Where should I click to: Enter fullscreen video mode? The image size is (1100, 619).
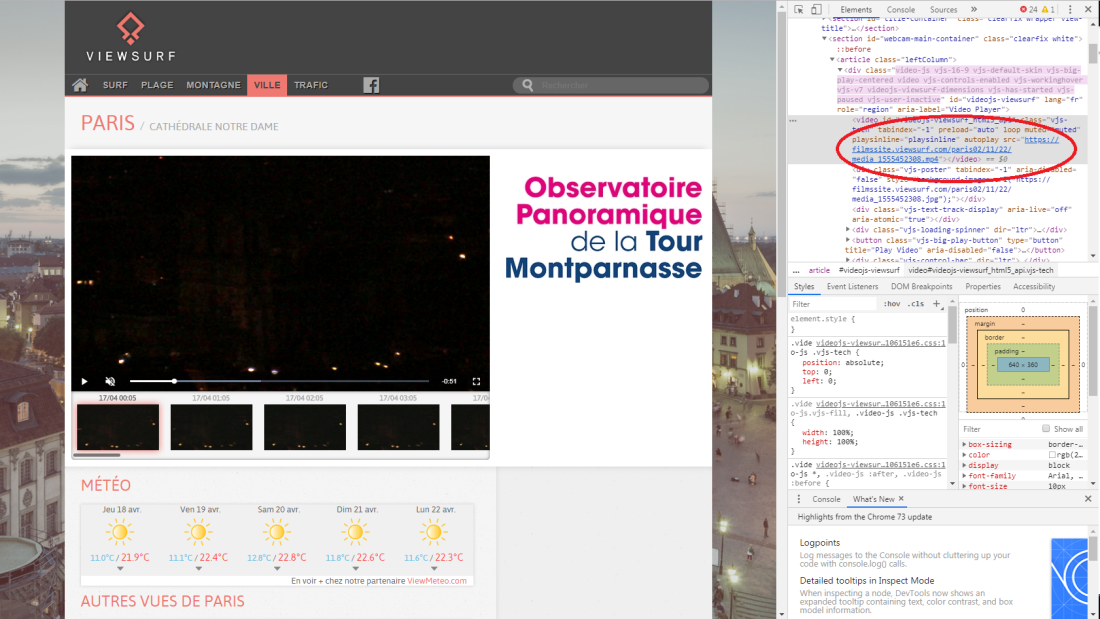pos(476,381)
